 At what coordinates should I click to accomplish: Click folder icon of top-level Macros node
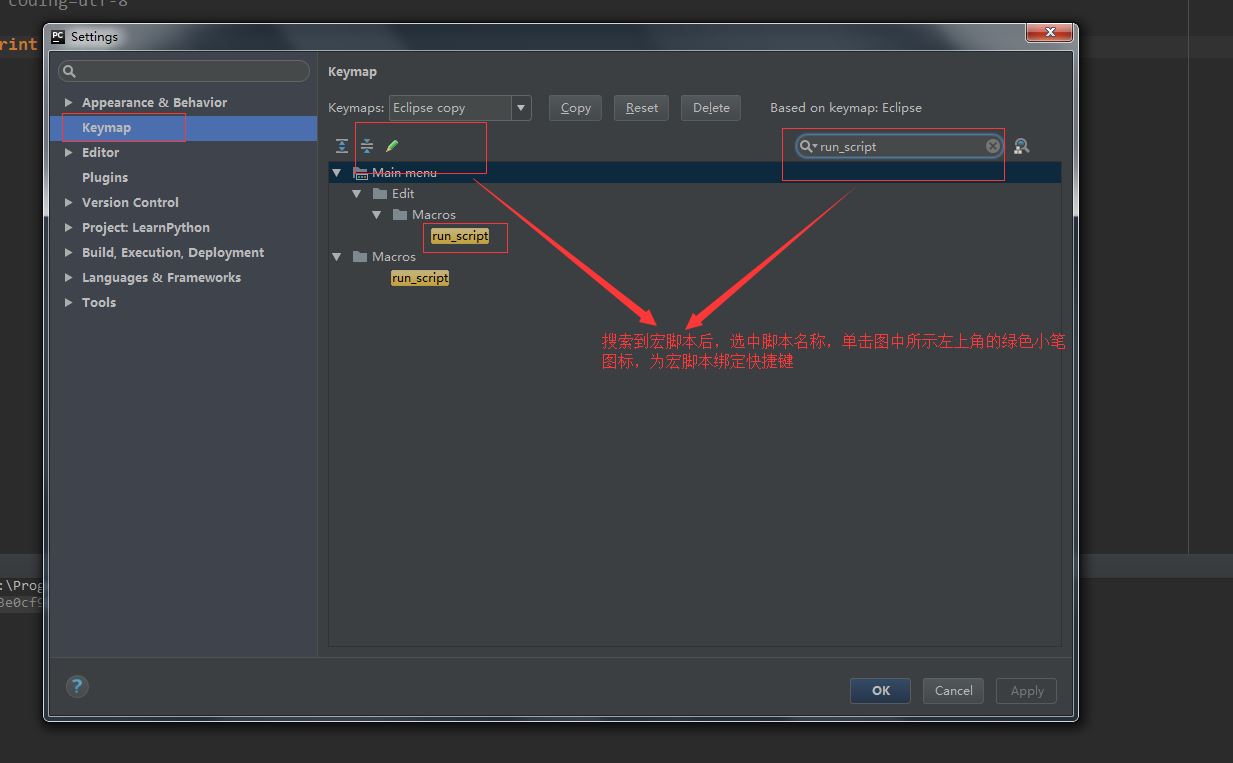[360, 257]
